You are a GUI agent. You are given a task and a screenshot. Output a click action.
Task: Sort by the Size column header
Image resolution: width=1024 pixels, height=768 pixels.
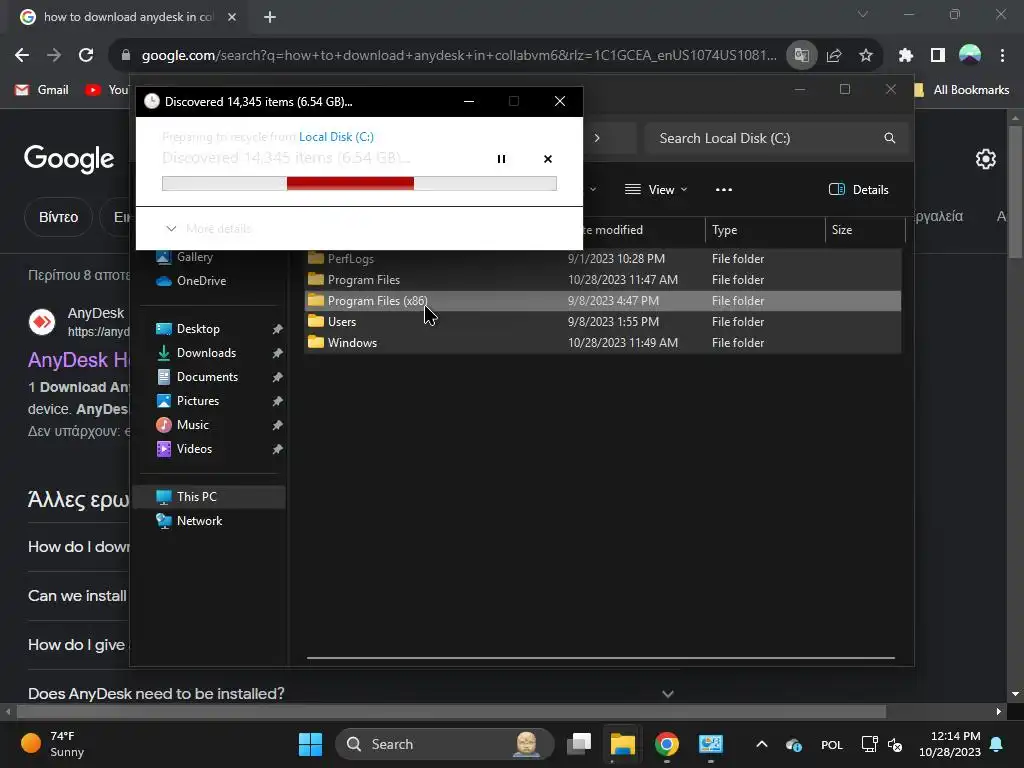[x=865, y=230]
